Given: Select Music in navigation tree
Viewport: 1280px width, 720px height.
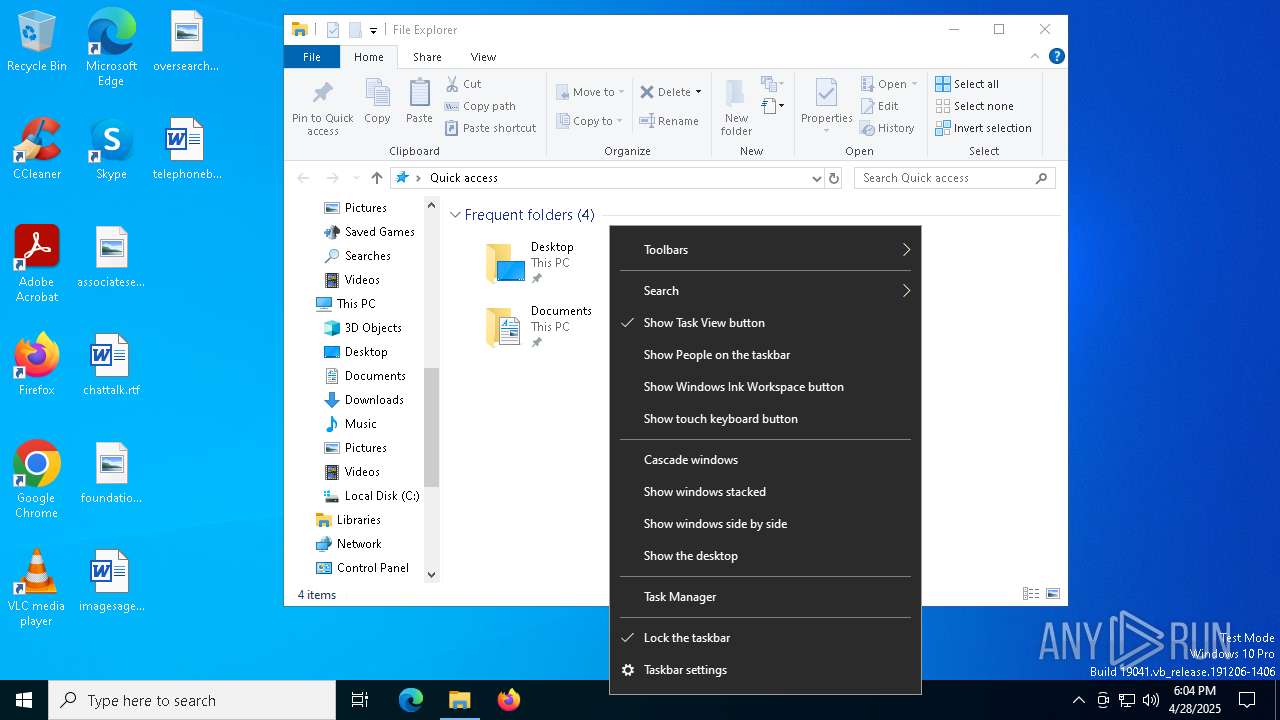Looking at the screenshot, I should [x=350, y=424].
